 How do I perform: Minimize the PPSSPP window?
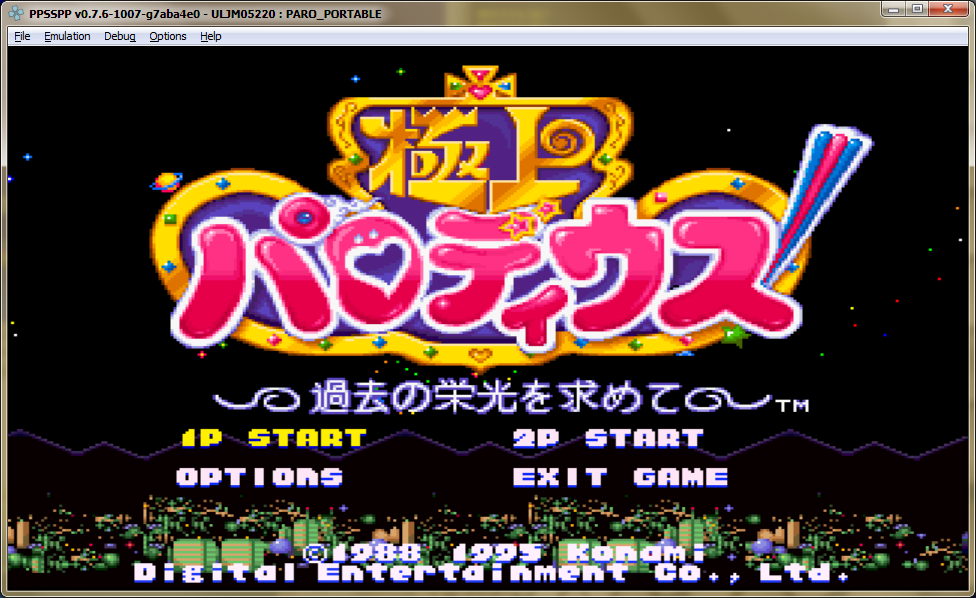click(893, 9)
